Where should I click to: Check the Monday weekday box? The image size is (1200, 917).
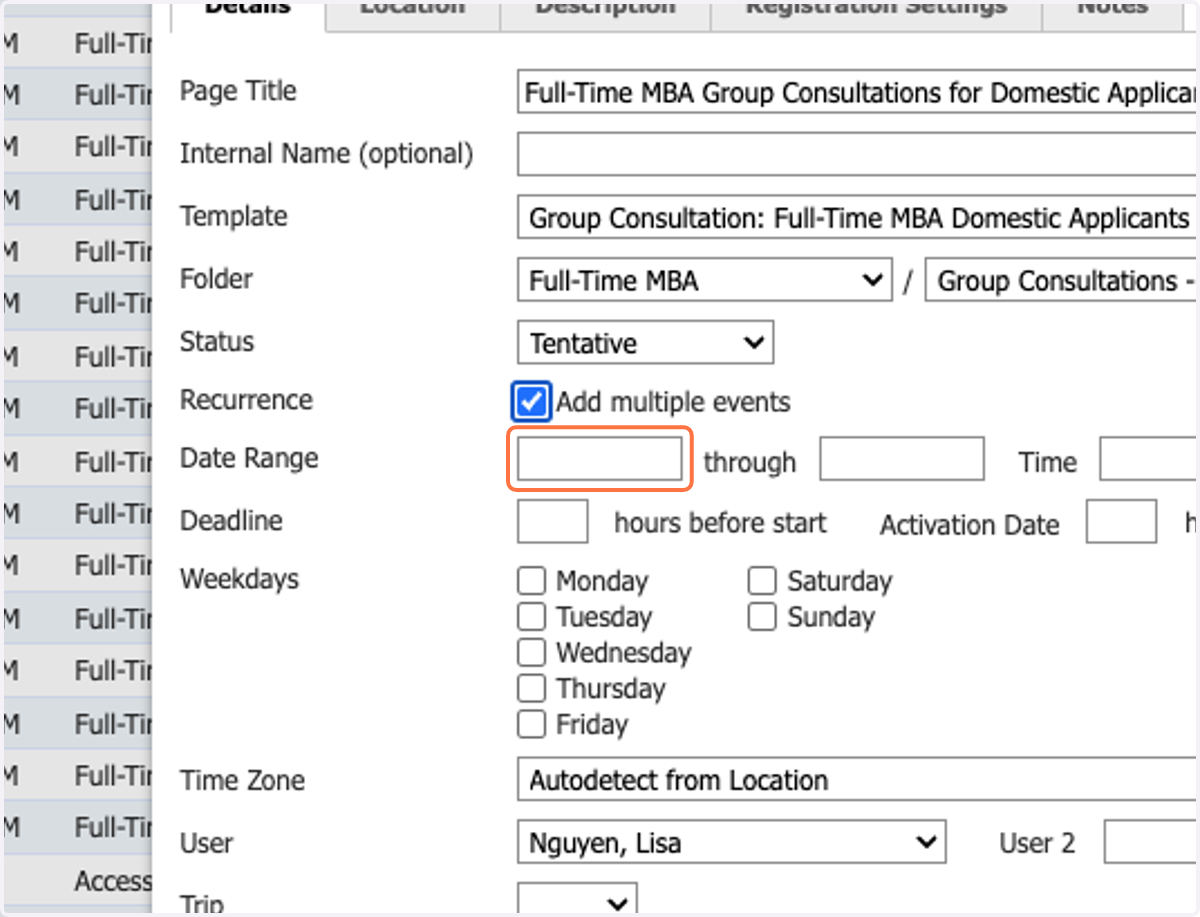click(x=532, y=581)
